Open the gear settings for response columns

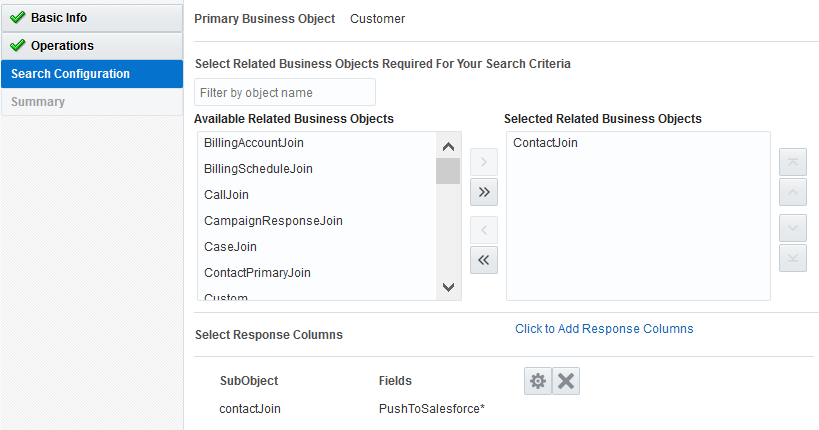(538, 381)
